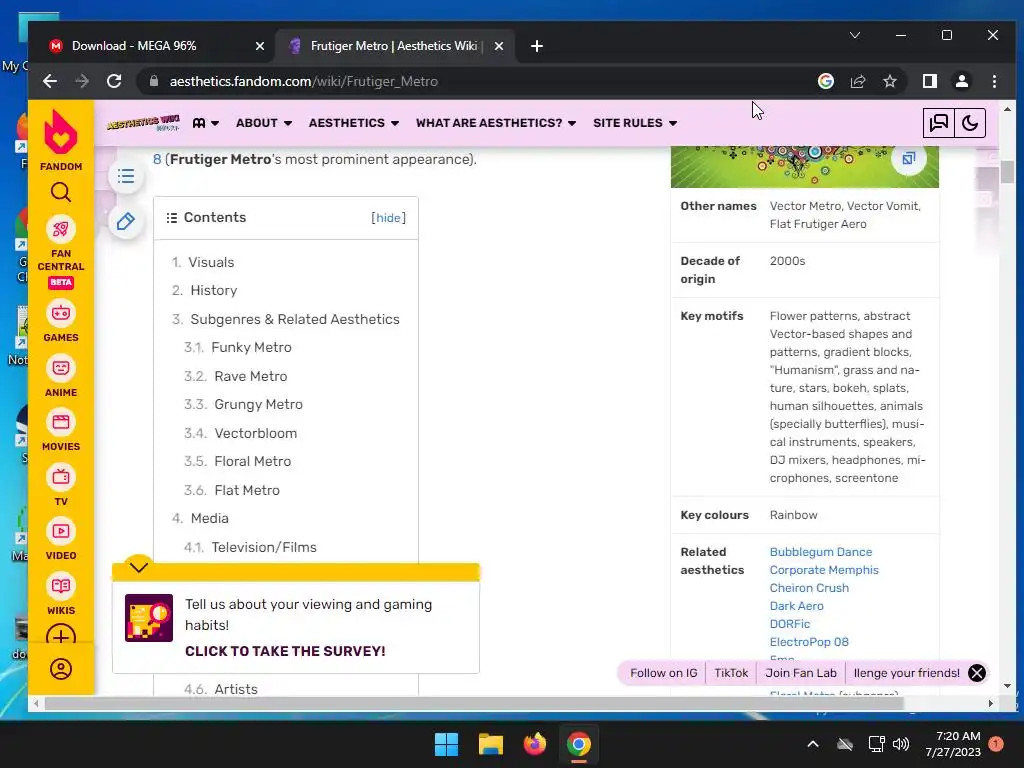The height and width of the screenshot is (768, 1024).
Task: Click the horizontal scrollbar at bottom
Action: 473,703
